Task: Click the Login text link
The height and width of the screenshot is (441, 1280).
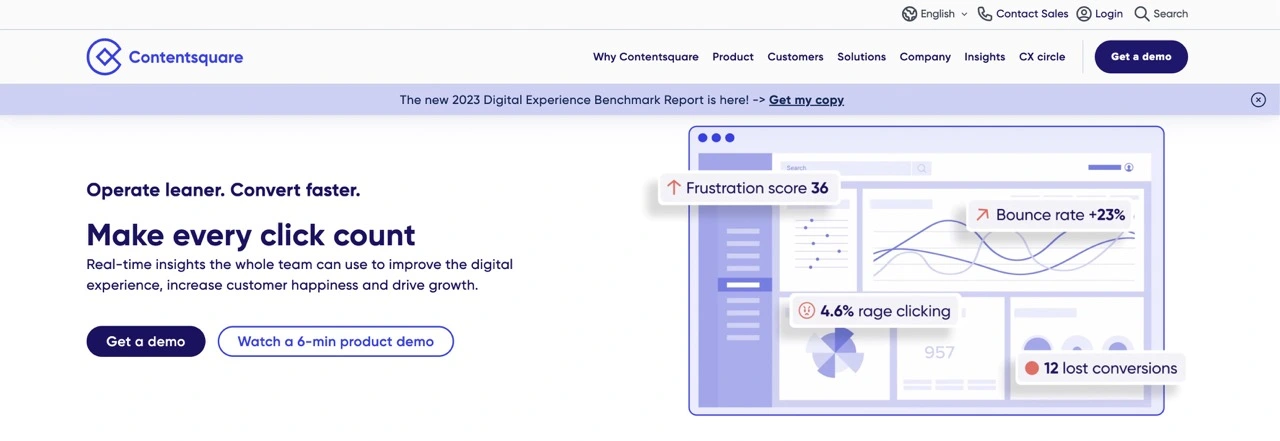Action: coord(1109,14)
